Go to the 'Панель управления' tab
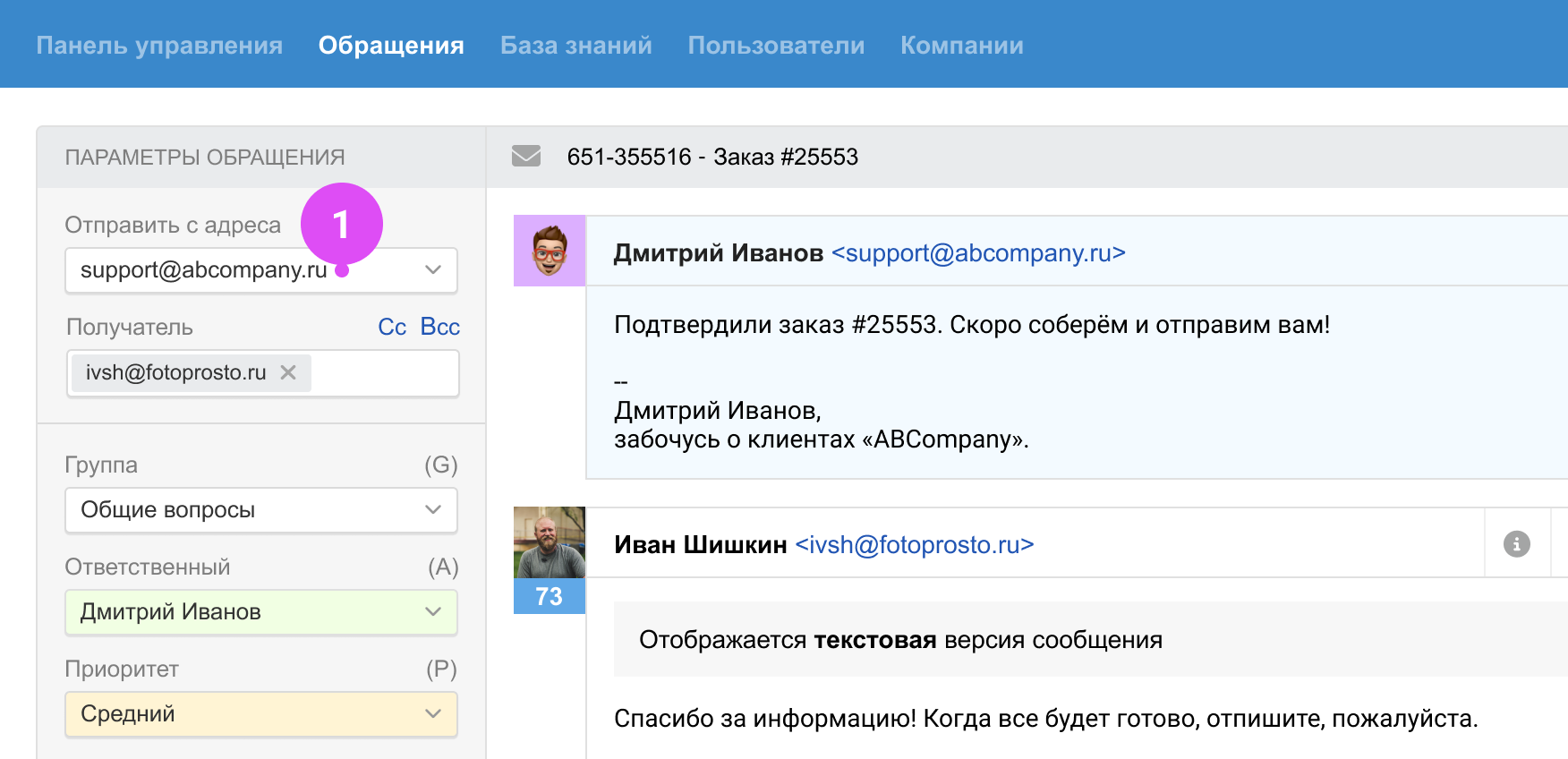Viewport: 1568px width, 759px height. 159,46
